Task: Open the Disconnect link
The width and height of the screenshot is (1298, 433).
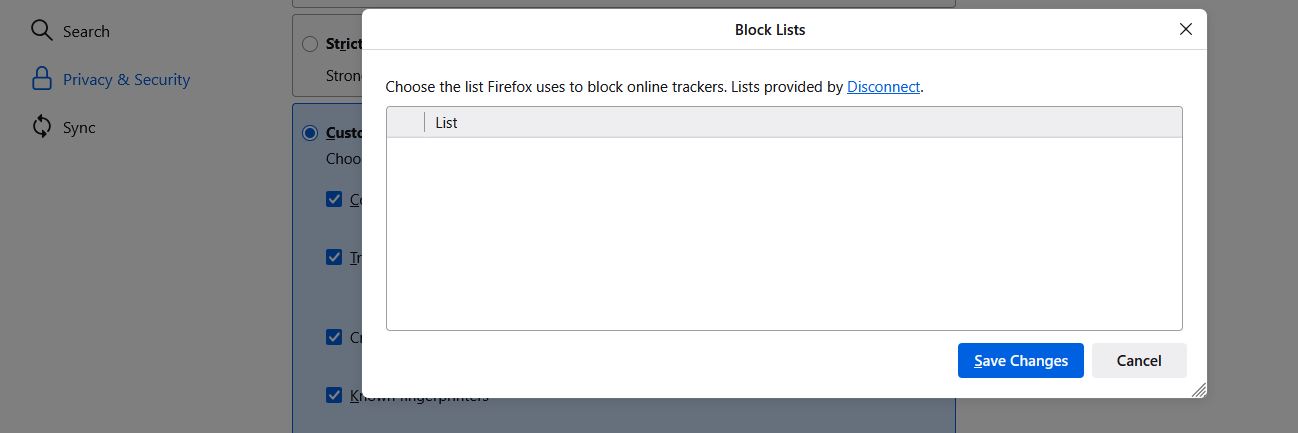Action: click(x=883, y=87)
